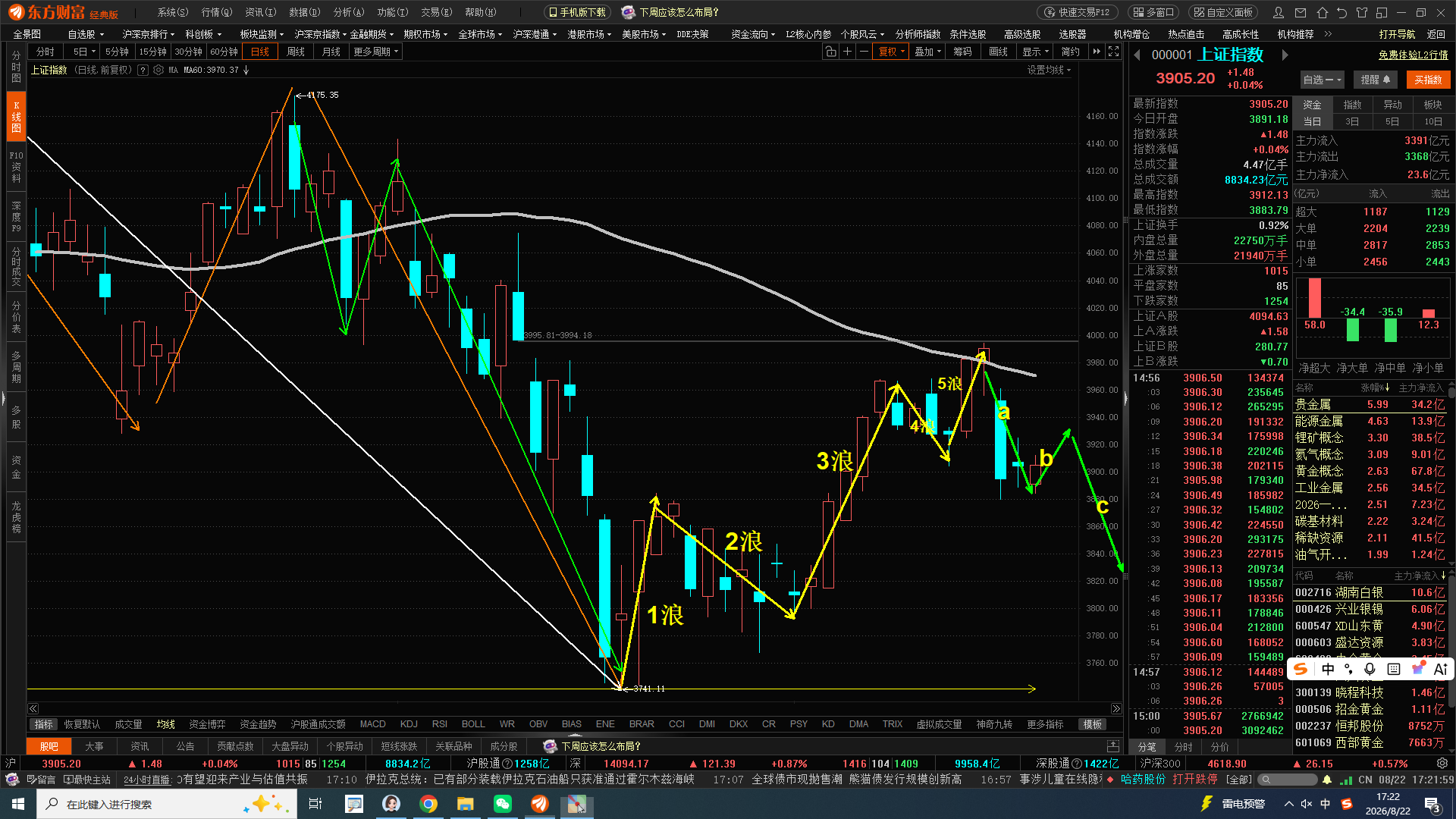
Task: Click the chart's horizontal scrollbar
Action: (574, 709)
